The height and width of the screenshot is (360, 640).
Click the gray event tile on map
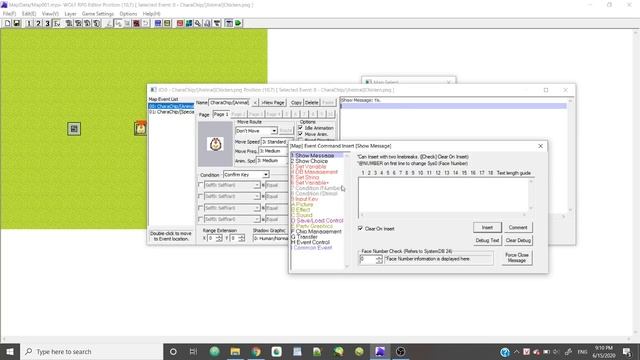coord(74,129)
